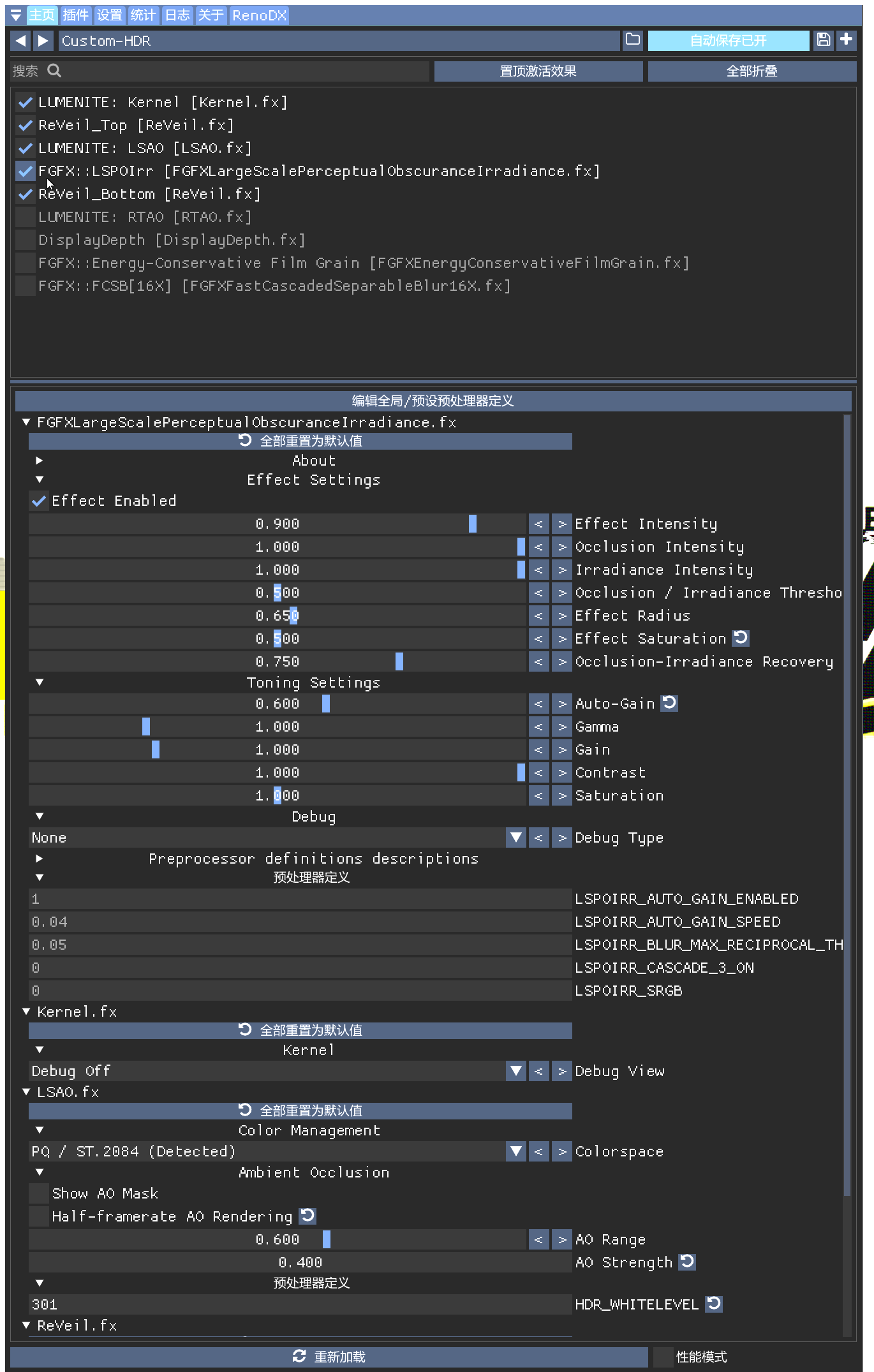Switch to the RenoDX tab

click(259, 15)
